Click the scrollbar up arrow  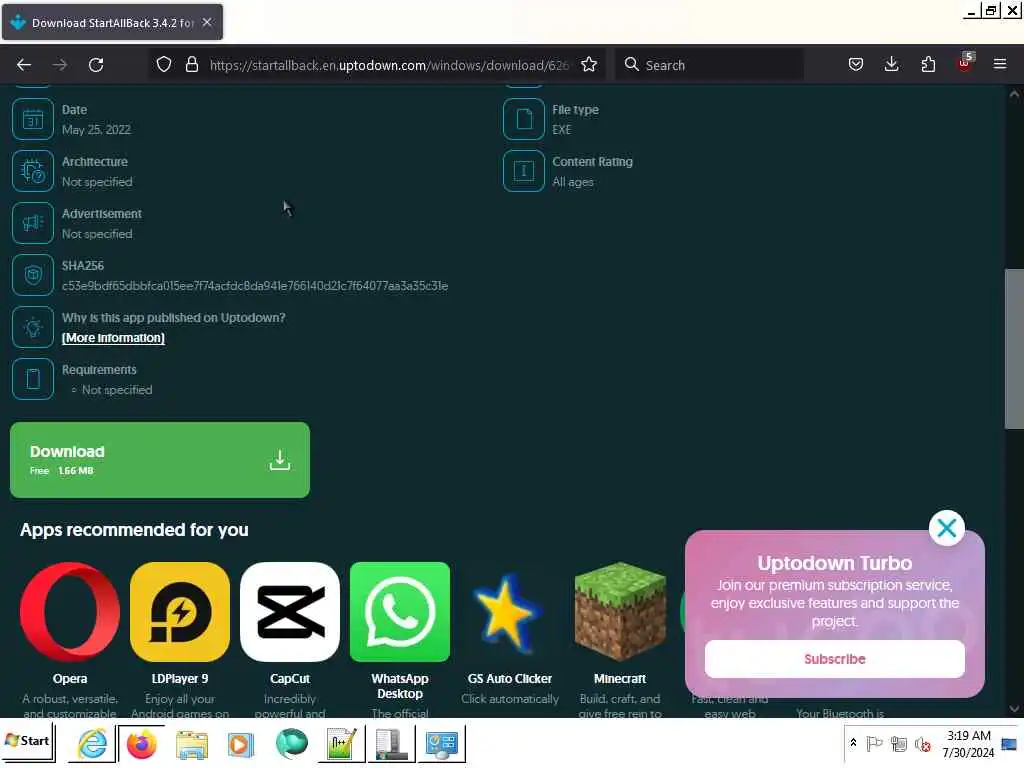[1014, 93]
